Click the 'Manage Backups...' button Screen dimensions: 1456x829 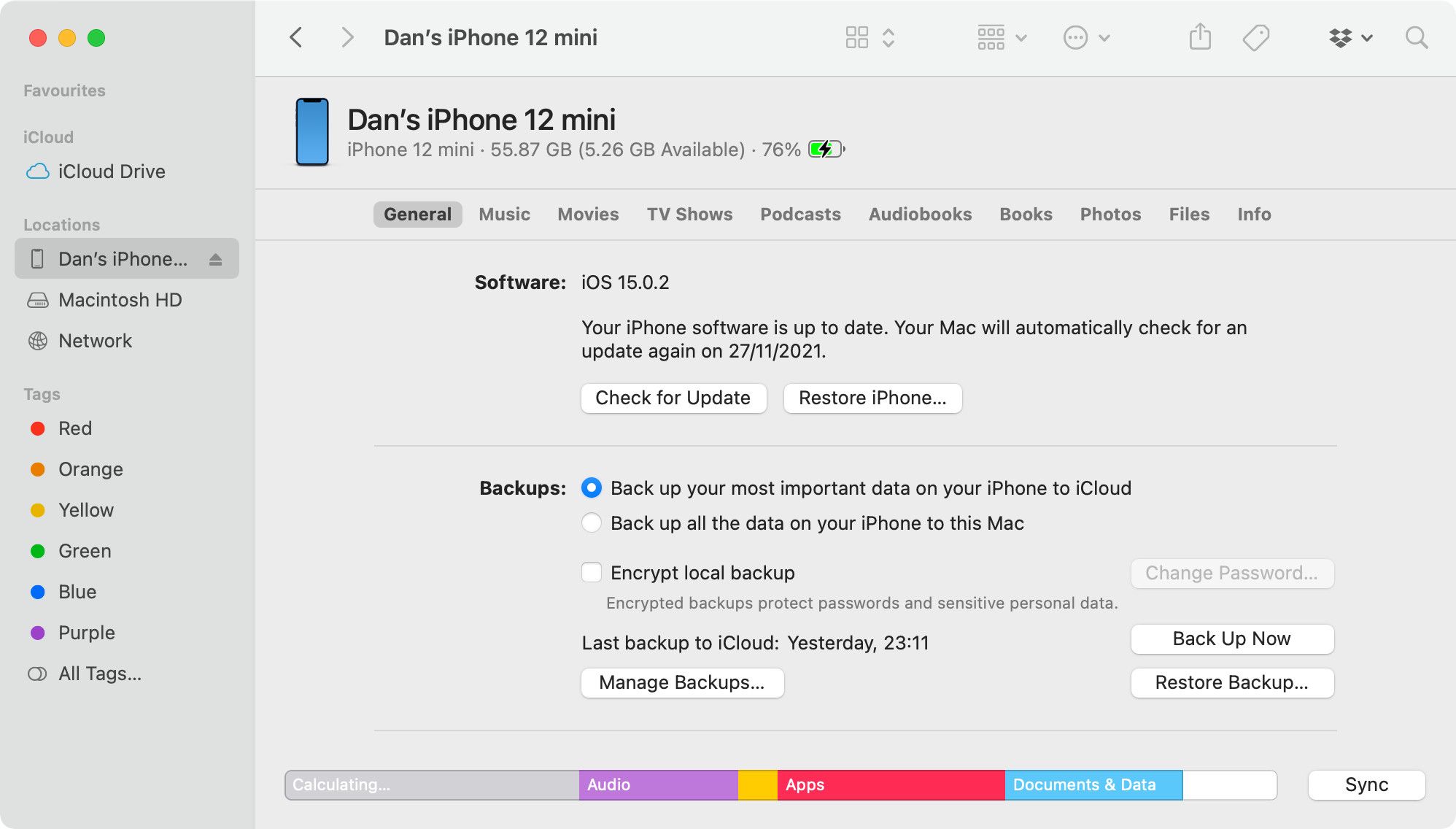pos(683,681)
